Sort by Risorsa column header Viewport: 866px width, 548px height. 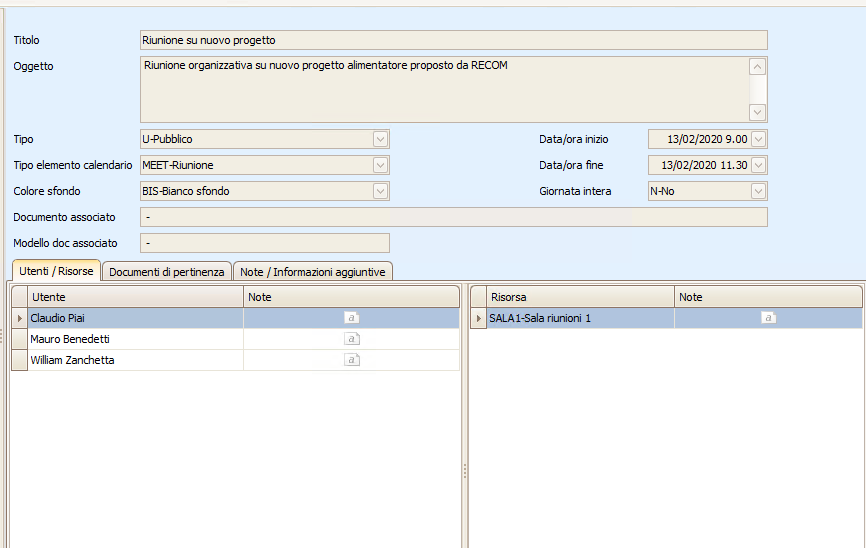click(x=580, y=297)
